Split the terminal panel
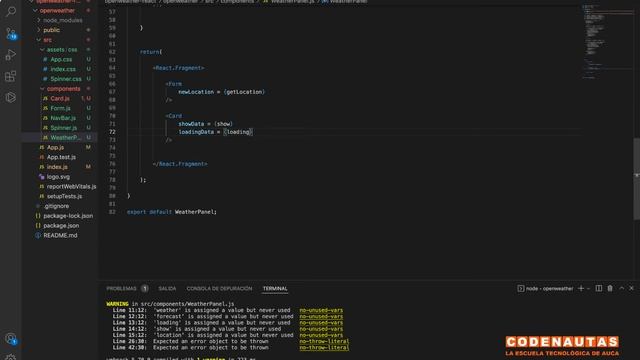The image size is (640, 360). pos(599,289)
